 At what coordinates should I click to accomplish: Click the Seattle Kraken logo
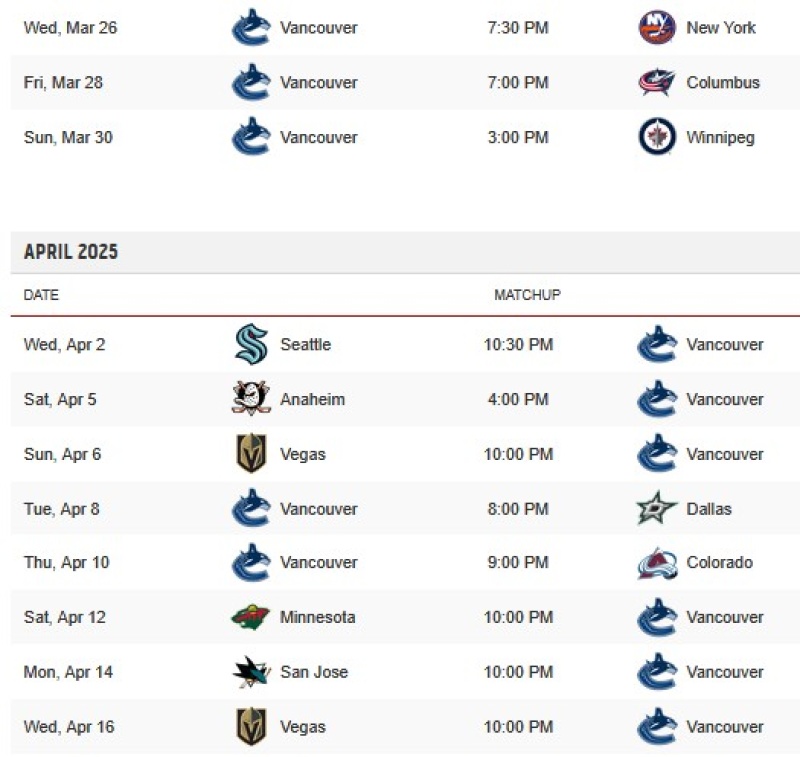(252, 344)
